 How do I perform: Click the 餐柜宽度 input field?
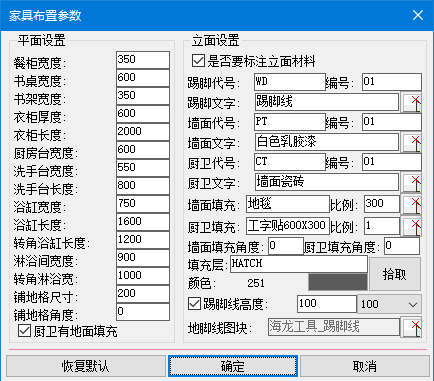point(143,60)
